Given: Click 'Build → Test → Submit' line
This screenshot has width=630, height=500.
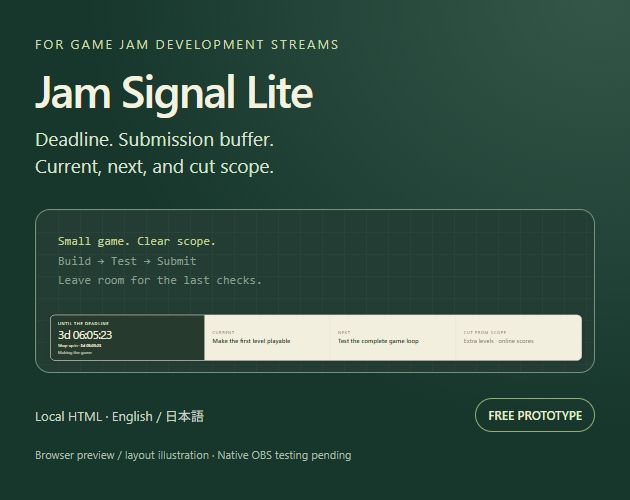Looking at the screenshot, I should (127, 261).
